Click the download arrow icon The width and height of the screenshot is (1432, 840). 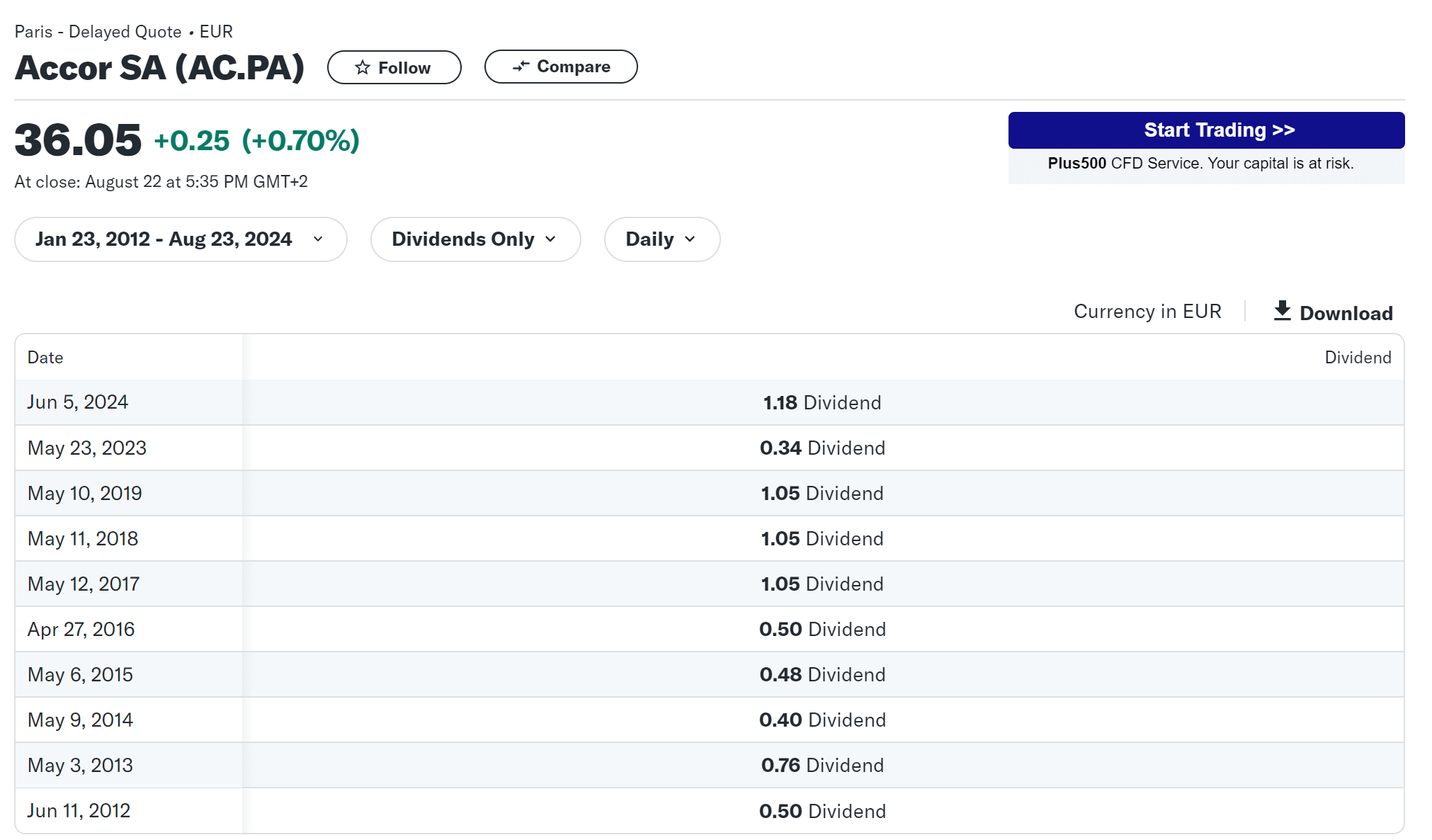click(x=1282, y=311)
